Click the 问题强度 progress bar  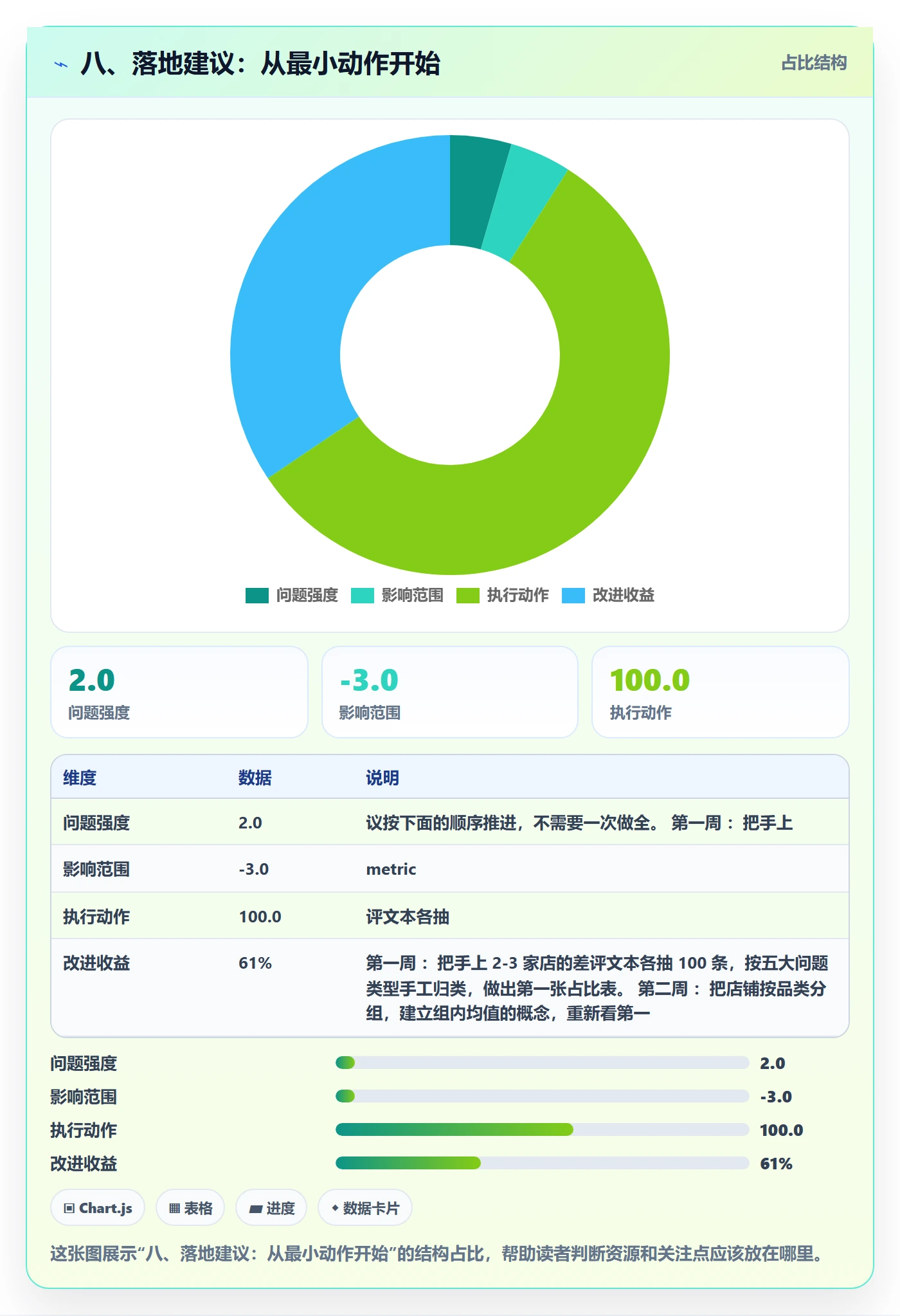click(542, 1063)
